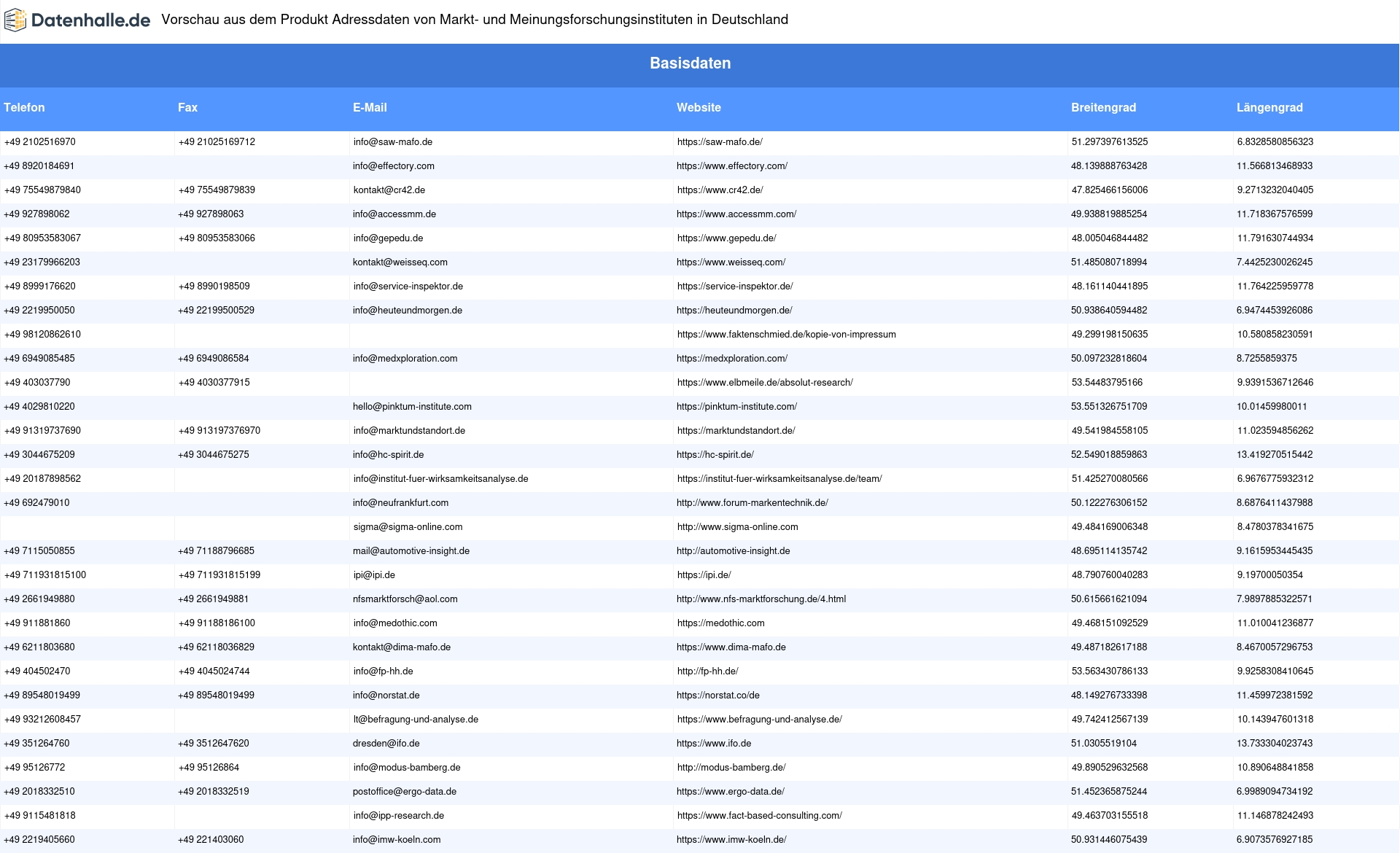Open website https://www.cr42.de/
The height and width of the screenshot is (853, 1400).
point(720,190)
